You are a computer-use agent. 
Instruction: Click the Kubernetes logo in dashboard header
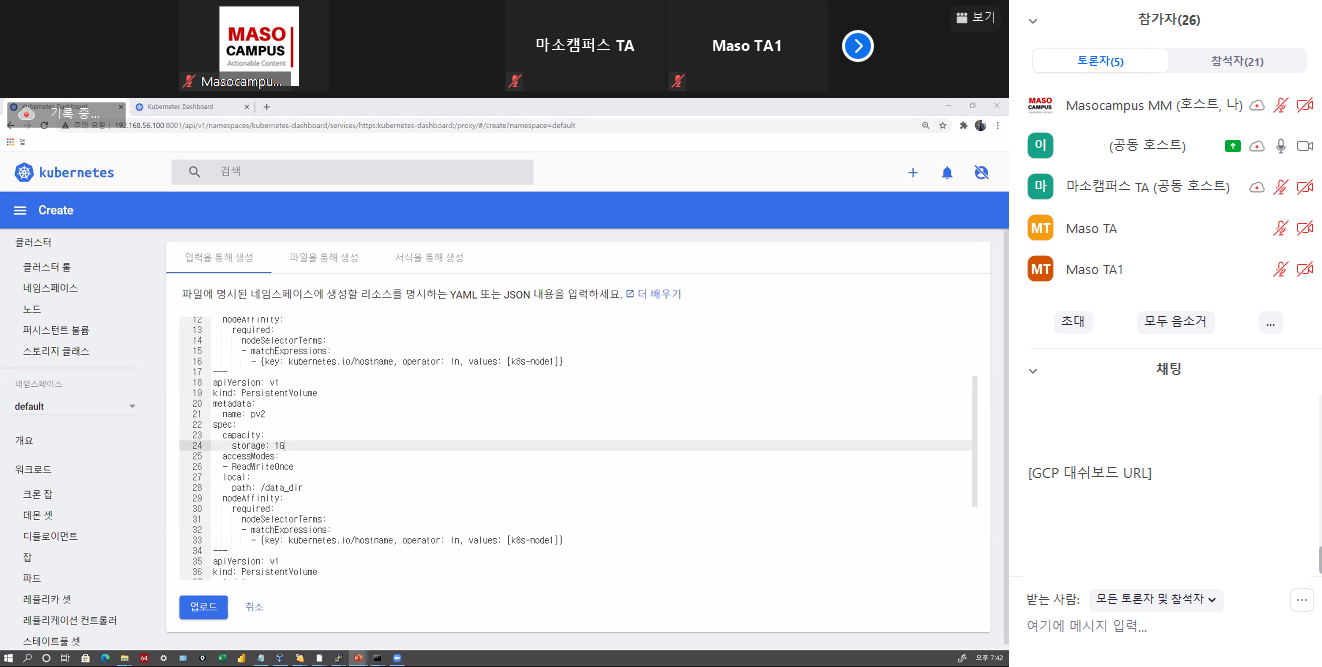(25, 172)
